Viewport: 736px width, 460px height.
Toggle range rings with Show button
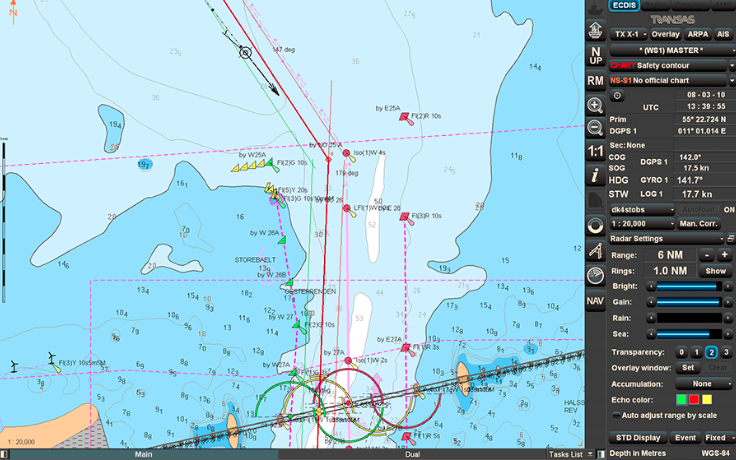point(715,271)
